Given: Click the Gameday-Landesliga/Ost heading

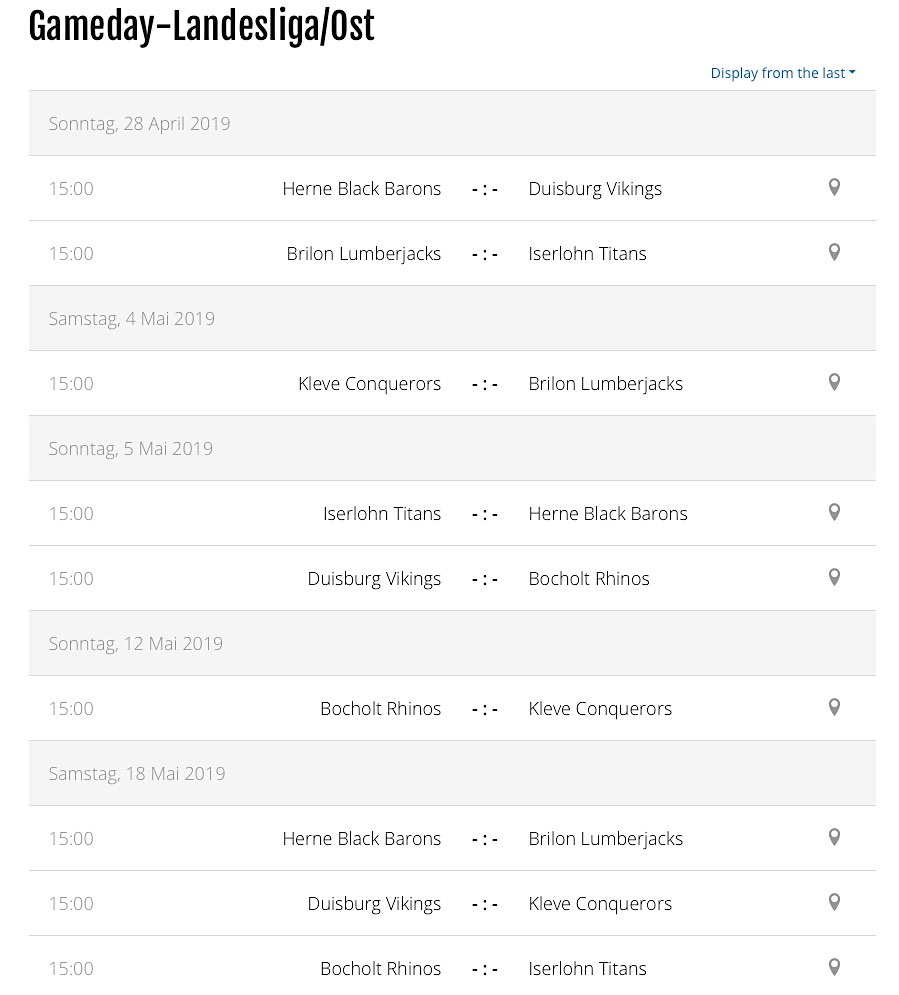Looking at the screenshot, I should point(201,27).
